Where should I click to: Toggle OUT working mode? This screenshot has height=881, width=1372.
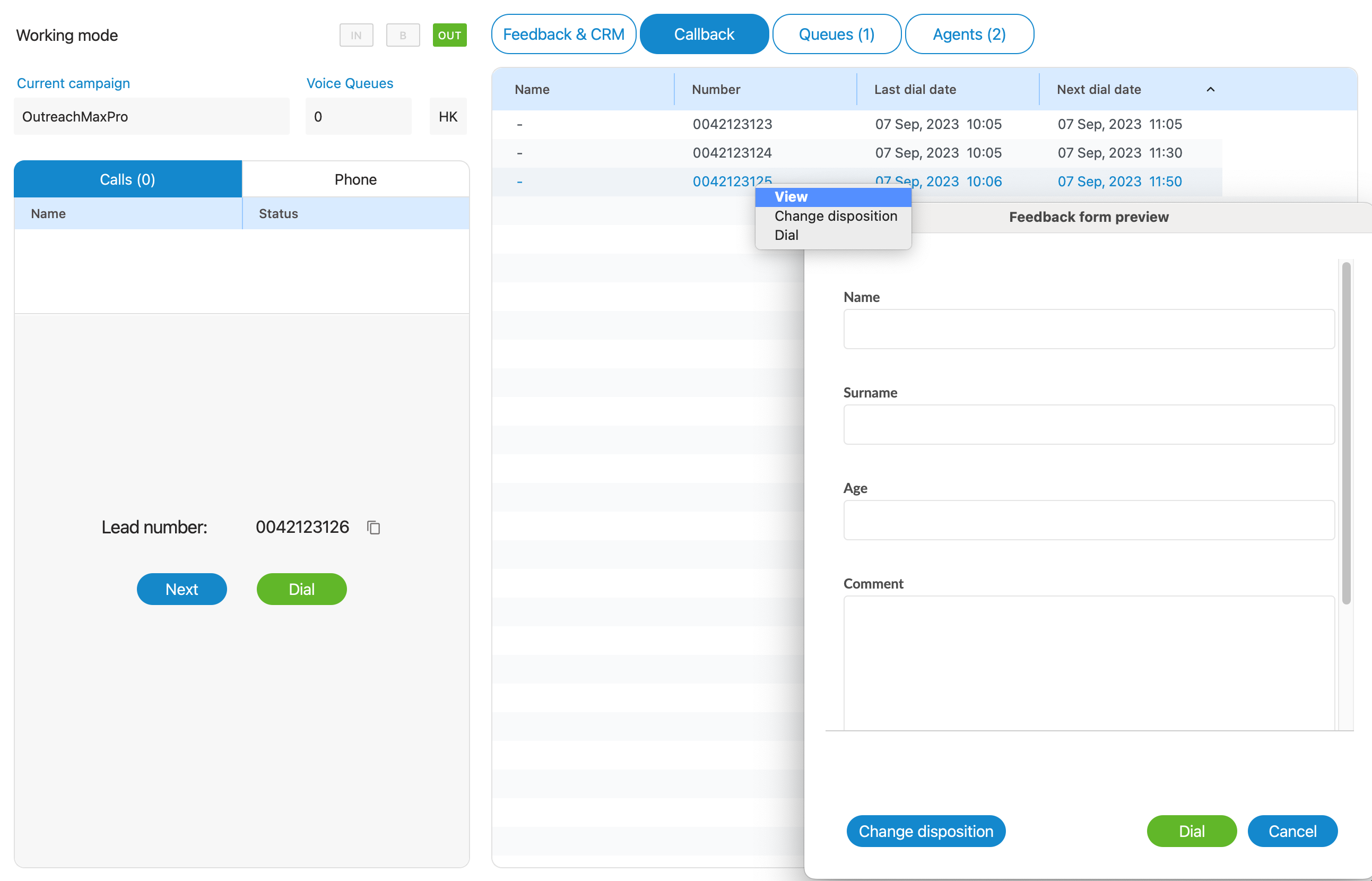click(x=449, y=34)
